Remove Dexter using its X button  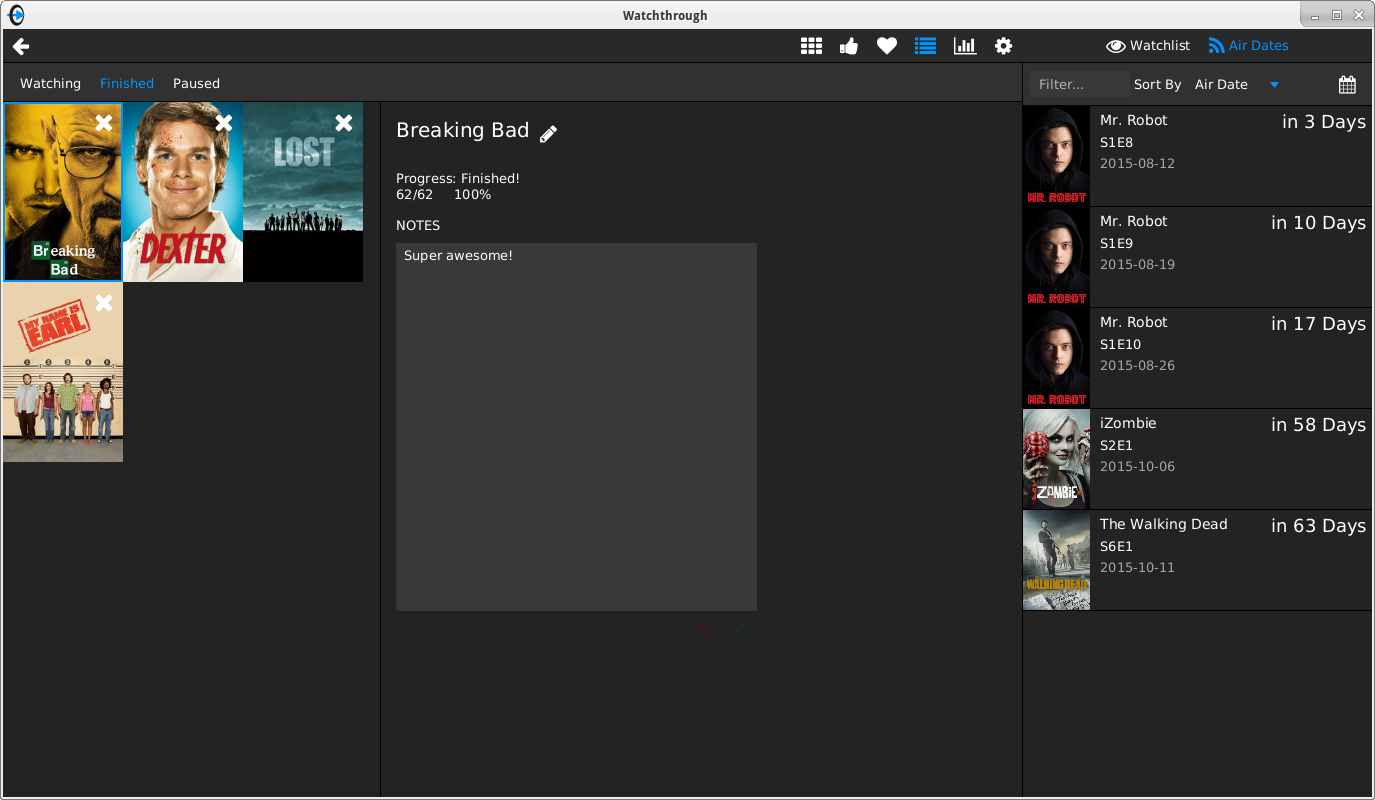point(224,123)
